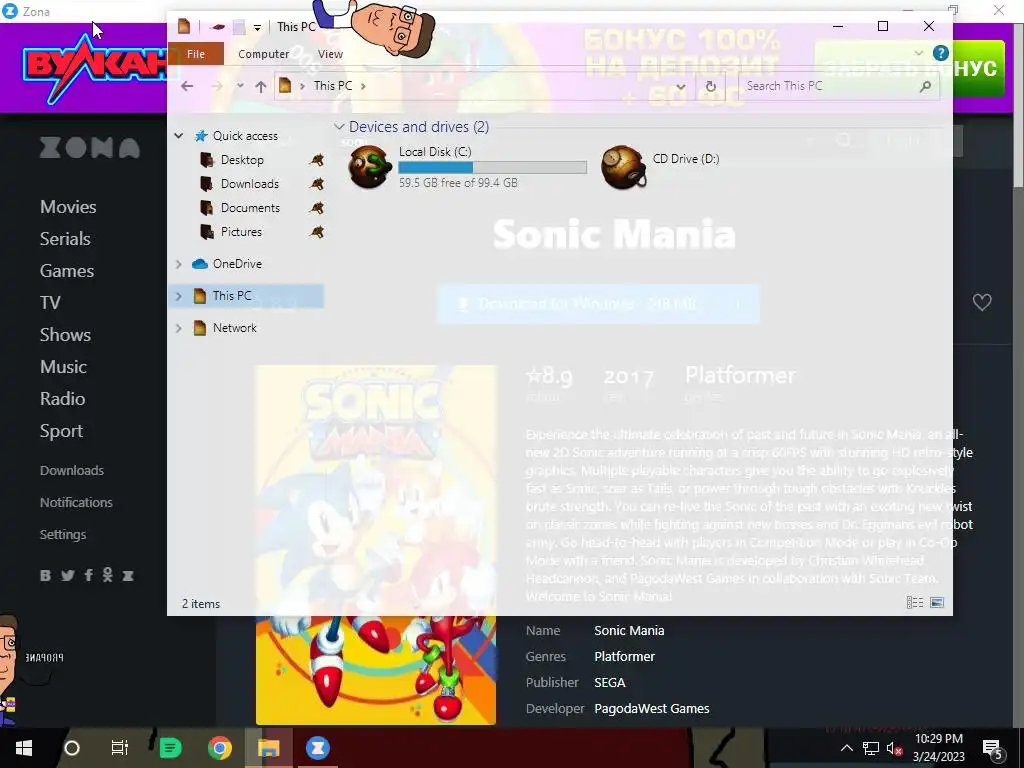This screenshot has height=768, width=1024.
Task: Select Pictures in Quick access
Action: (241, 232)
